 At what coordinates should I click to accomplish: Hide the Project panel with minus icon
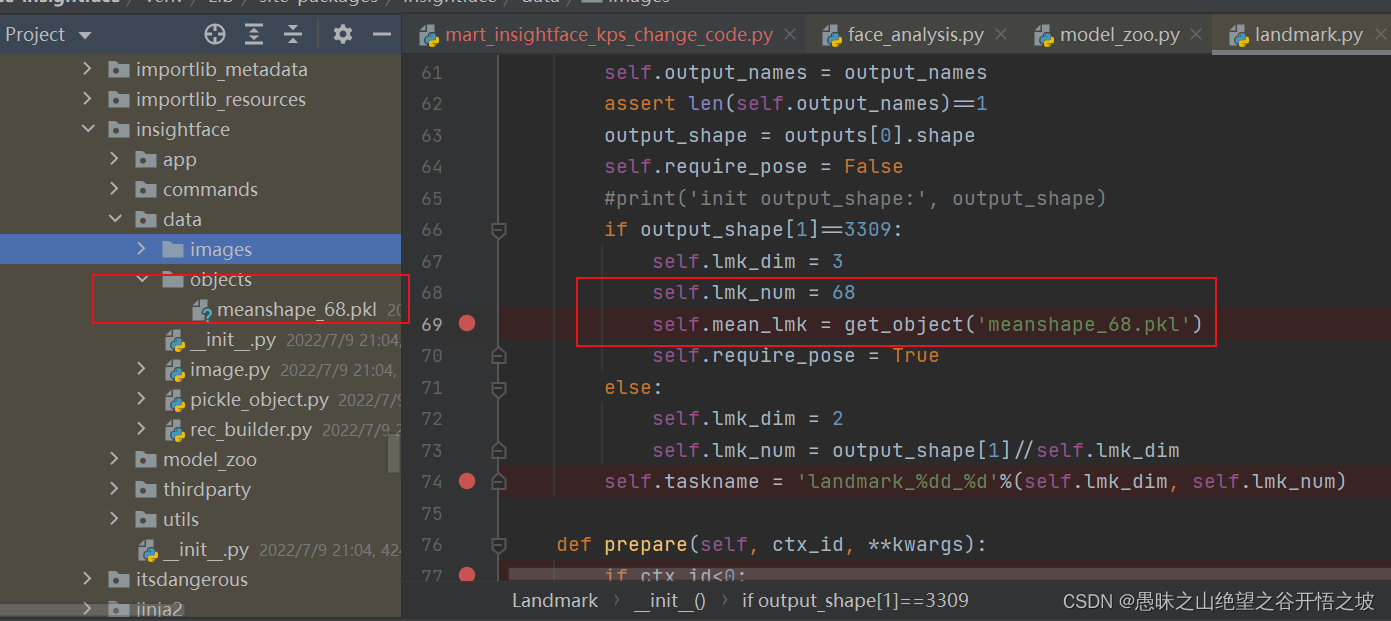381,35
